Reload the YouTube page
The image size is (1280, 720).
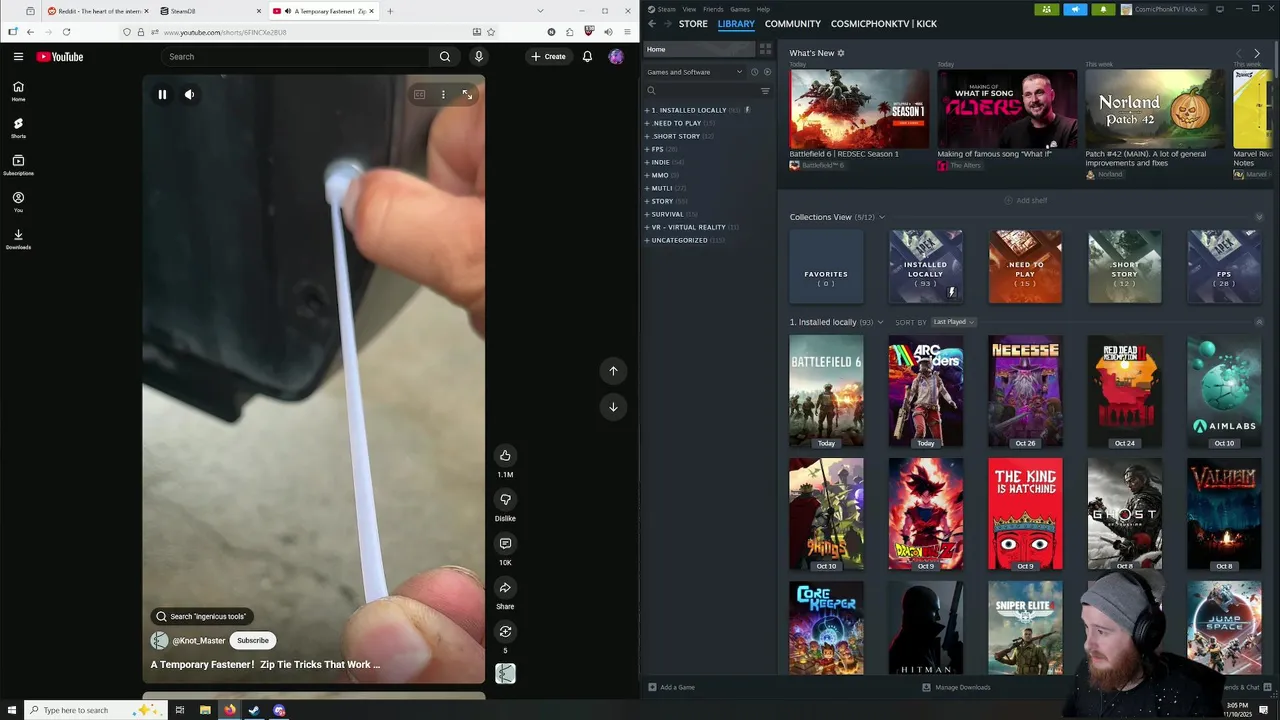[x=66, y=32]
